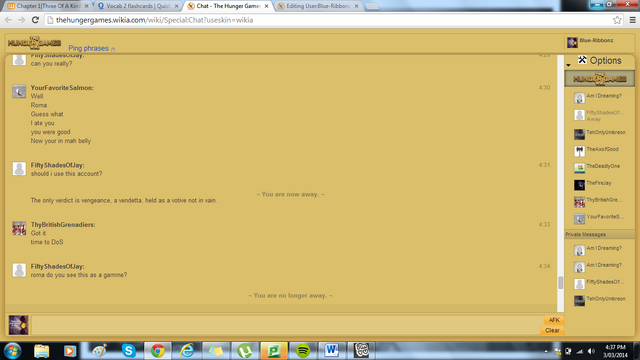Viewport: 640px width, 360px height.
Task: Switch to Vocab 2 flashcards tab
Action: point(138,6)
